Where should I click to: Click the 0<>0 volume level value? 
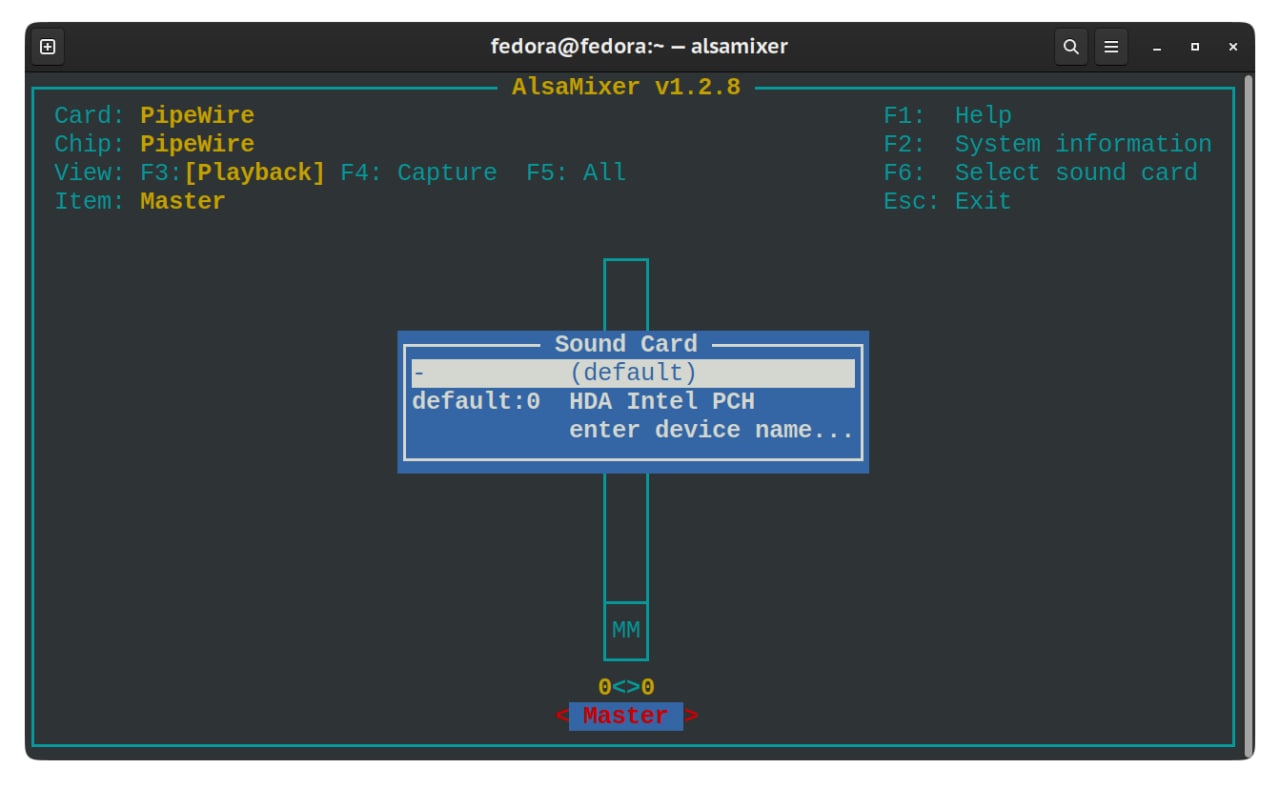pyautogui.click(x=626, y=688)
